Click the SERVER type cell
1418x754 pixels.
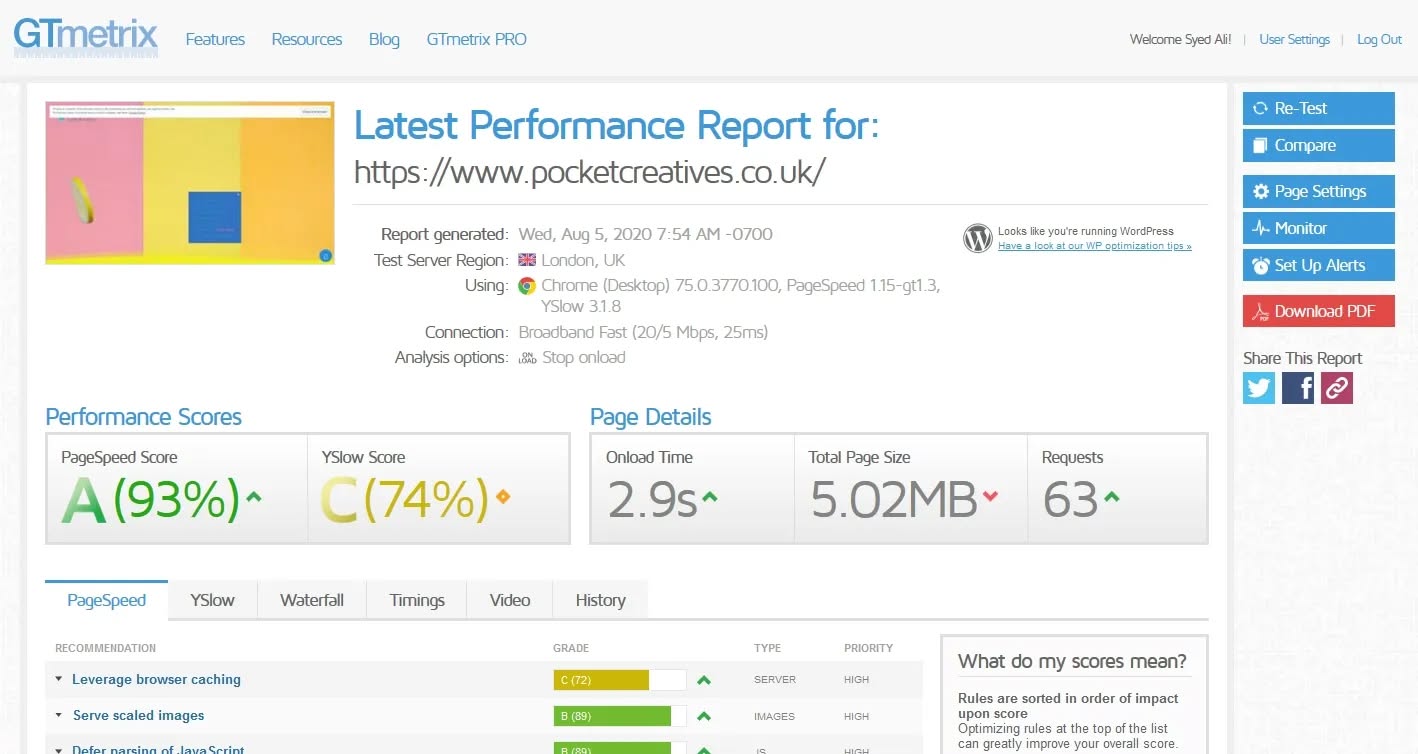(x=775, y=680)
